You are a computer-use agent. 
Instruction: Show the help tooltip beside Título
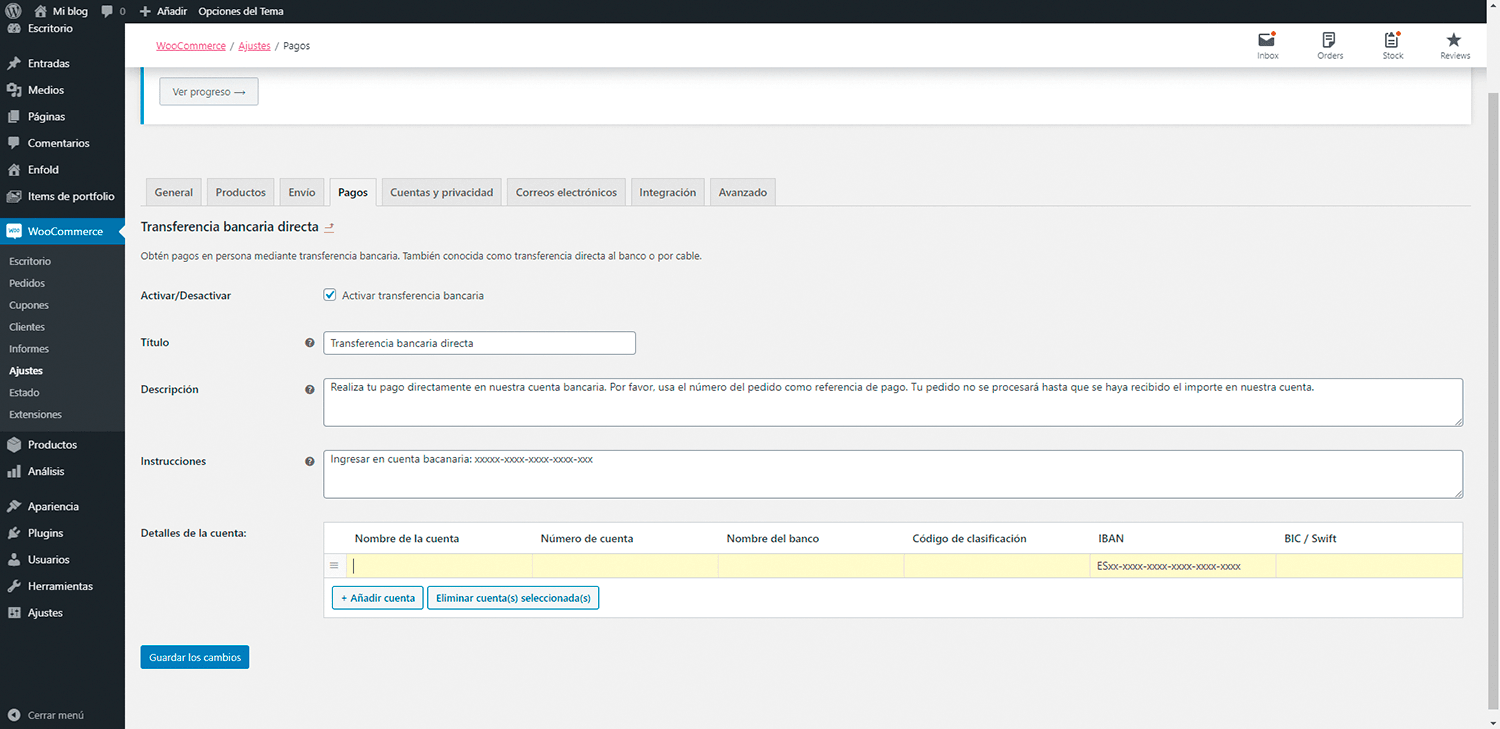pos(310,343)
